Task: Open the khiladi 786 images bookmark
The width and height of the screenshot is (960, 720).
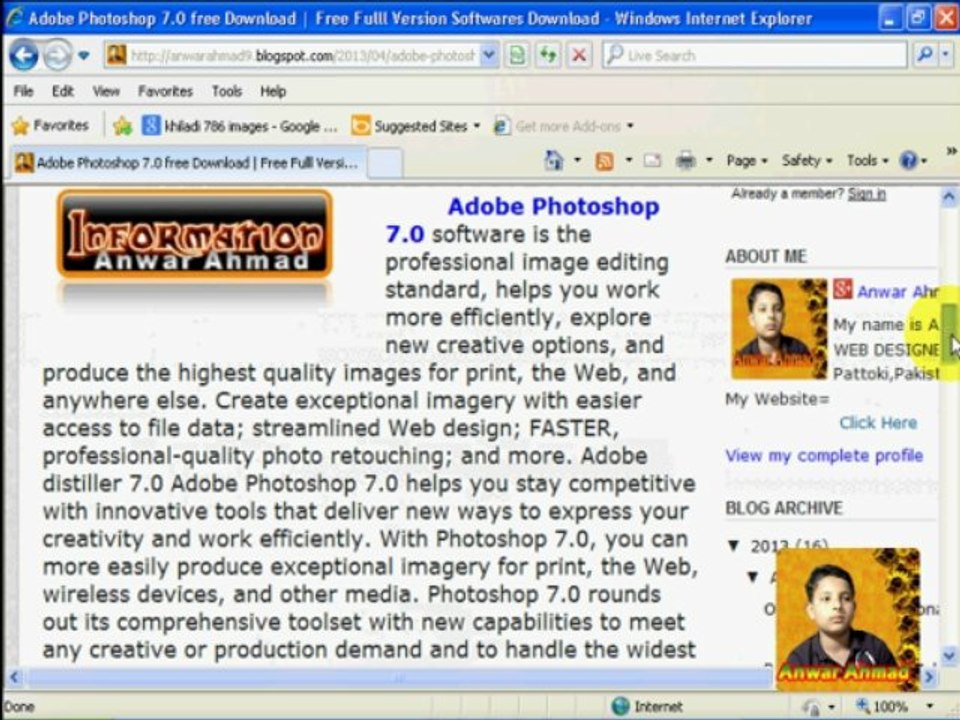Action: tap(240, 126)
